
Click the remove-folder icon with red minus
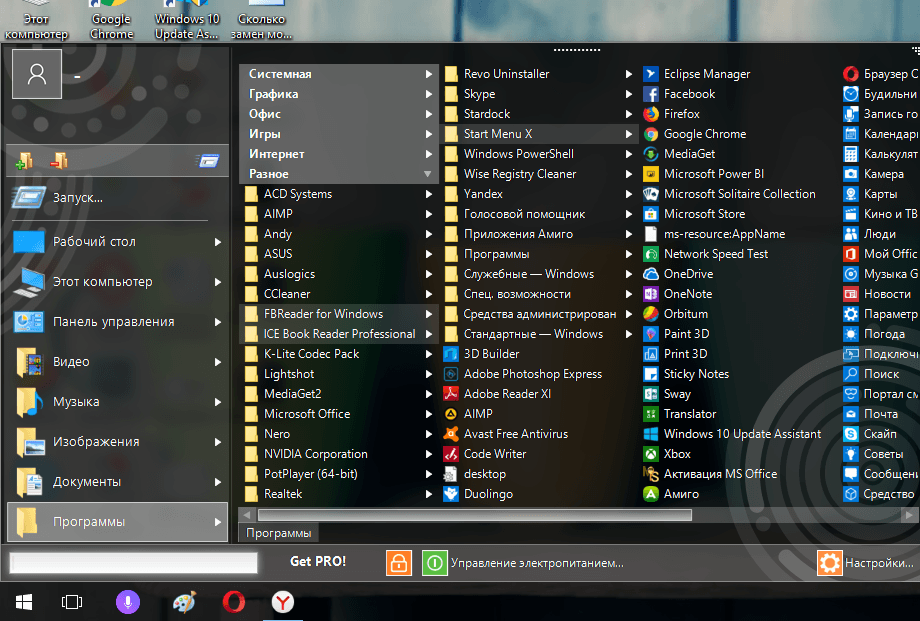click(59, 160)
